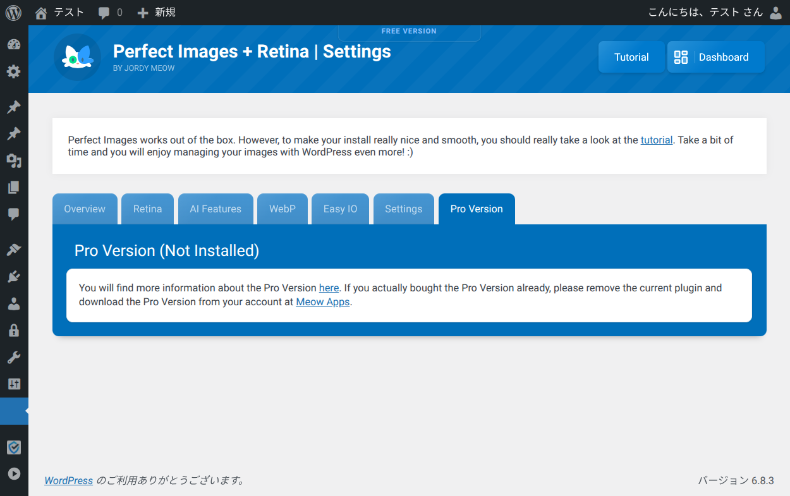Open the Pages icon in sidebar
The image size is (790, 496).
[14, 188]
